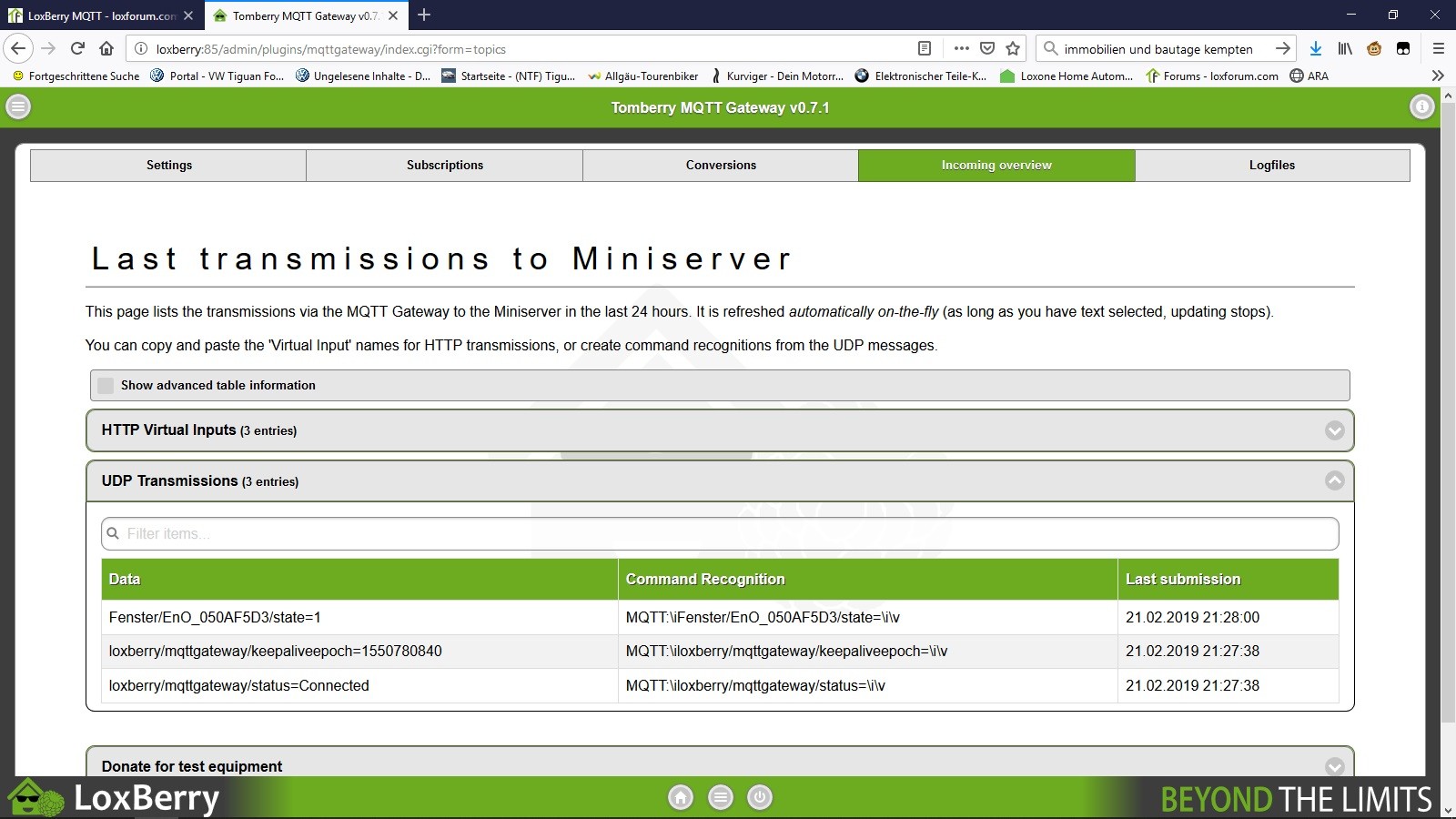Open Kurviger - Dein Motorr... bookmark
Viewport: 1456px width, 819px height.
click(x=777, y=76)
